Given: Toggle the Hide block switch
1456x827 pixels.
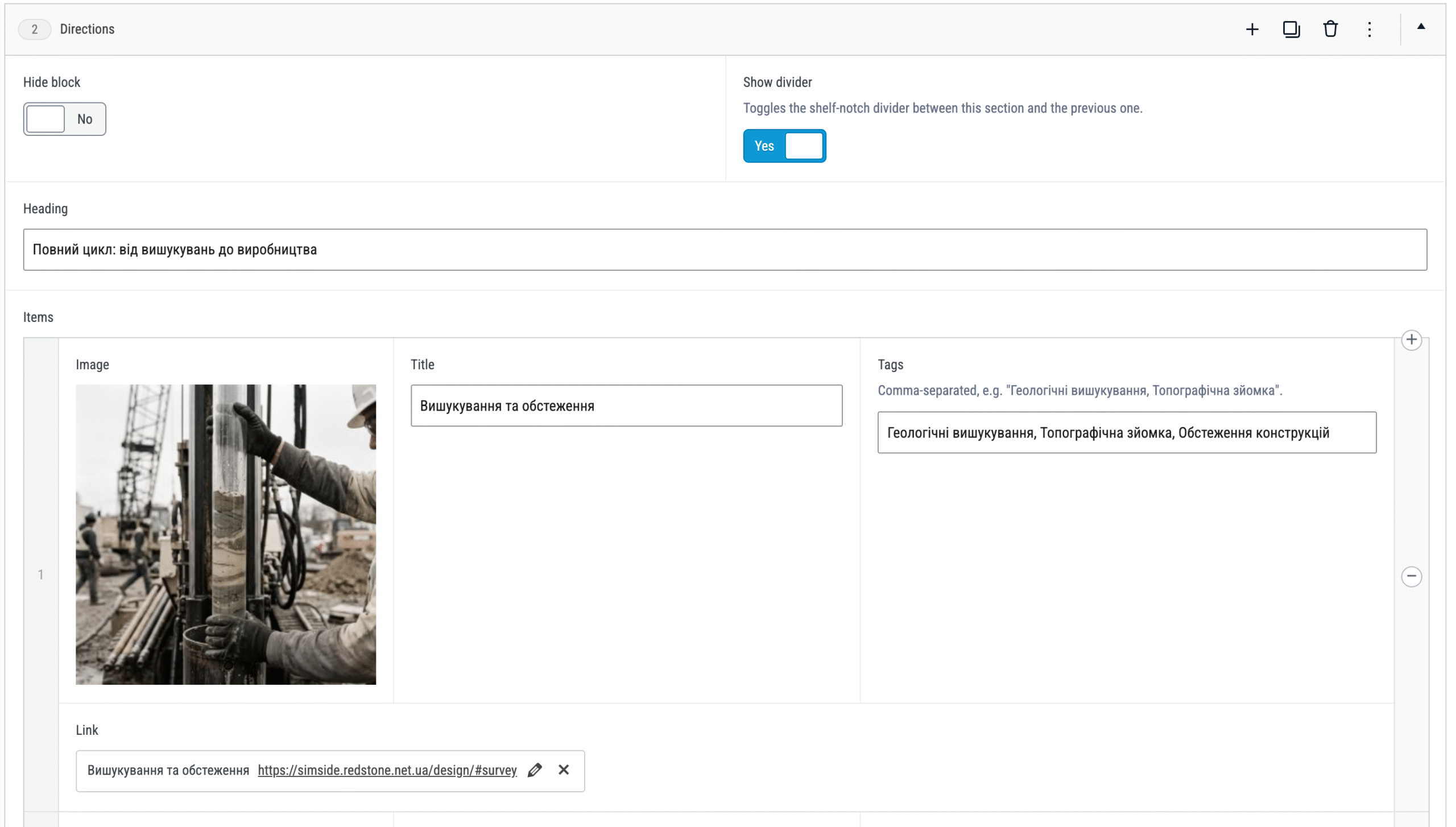Looking at the screenshot, I should tap(64, 119).
